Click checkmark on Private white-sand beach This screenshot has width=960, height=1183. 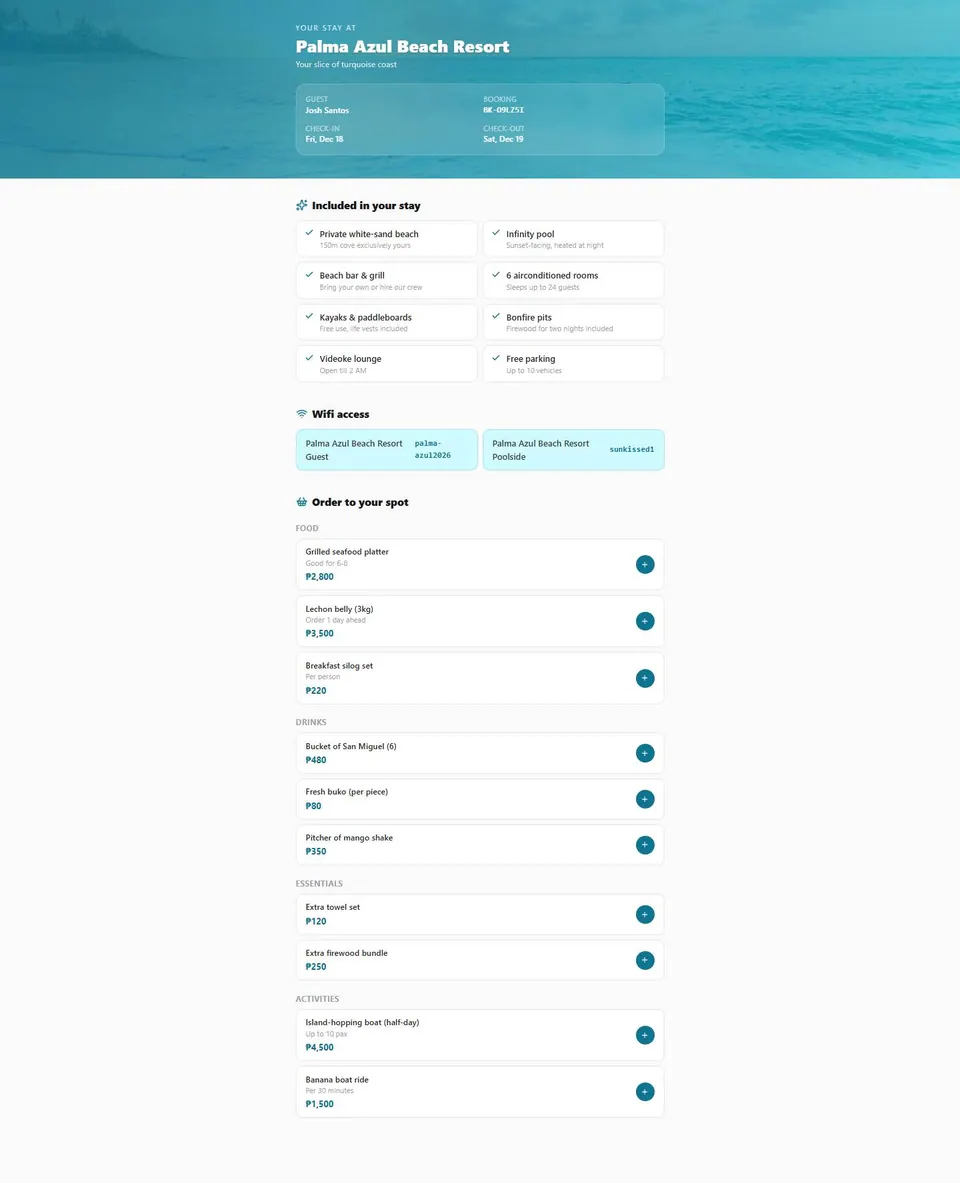[x=309, y=233]
